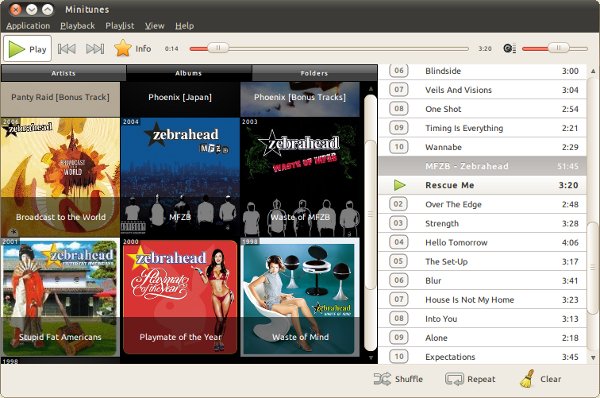
Task: Click the volume speaker icon
Action: tap(509, 49)
